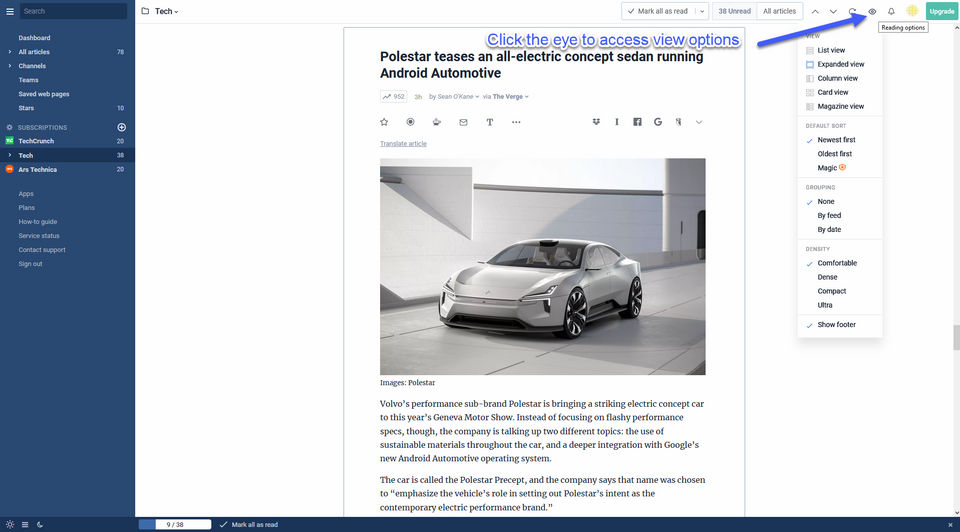The width and height of the screenshot is (960, 532).
Task: Click the 952 popularity trend badge
Action: pyautogui.click(x=394, y=97)
